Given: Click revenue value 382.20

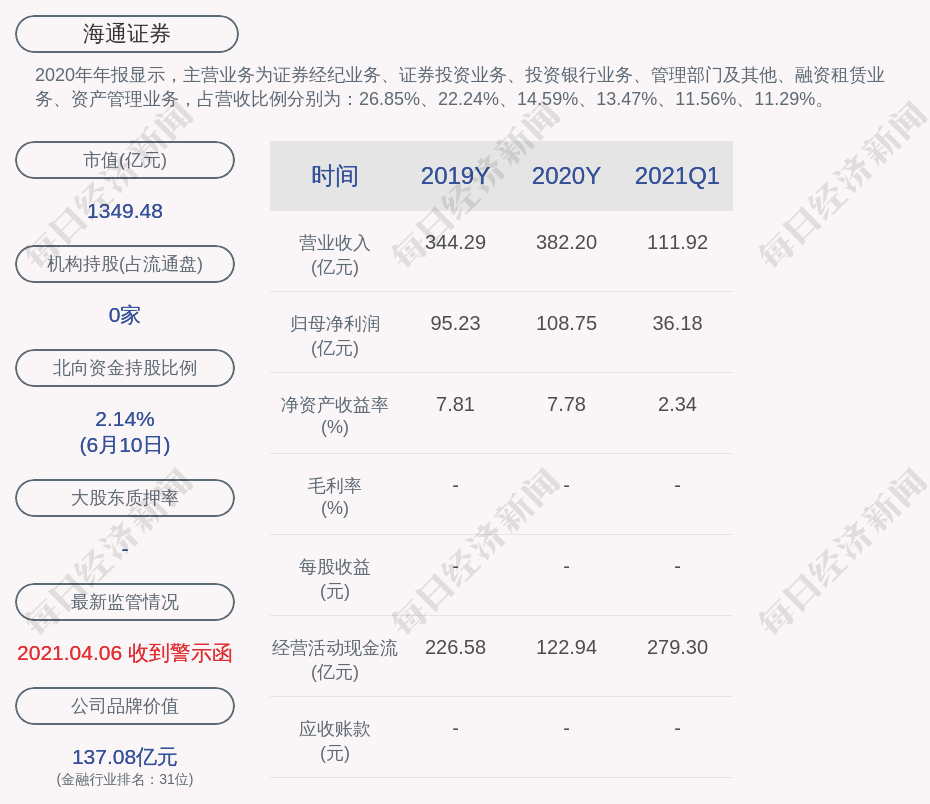Looking at the screenshot, I should (566, 243).
